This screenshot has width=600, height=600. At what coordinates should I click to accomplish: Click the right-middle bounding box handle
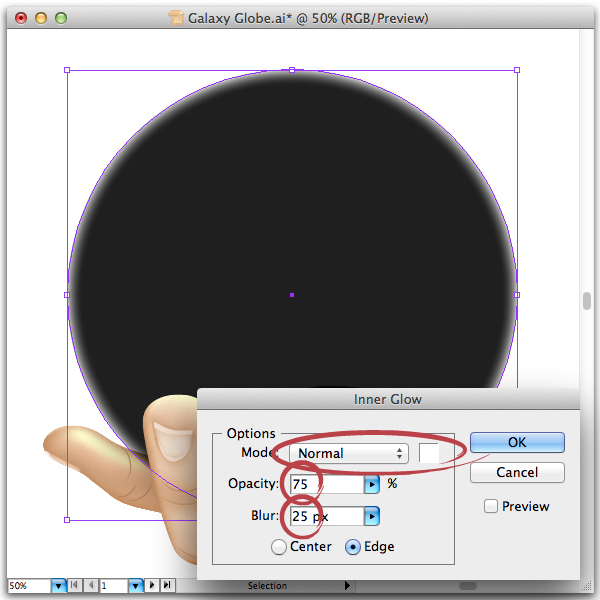517,295
